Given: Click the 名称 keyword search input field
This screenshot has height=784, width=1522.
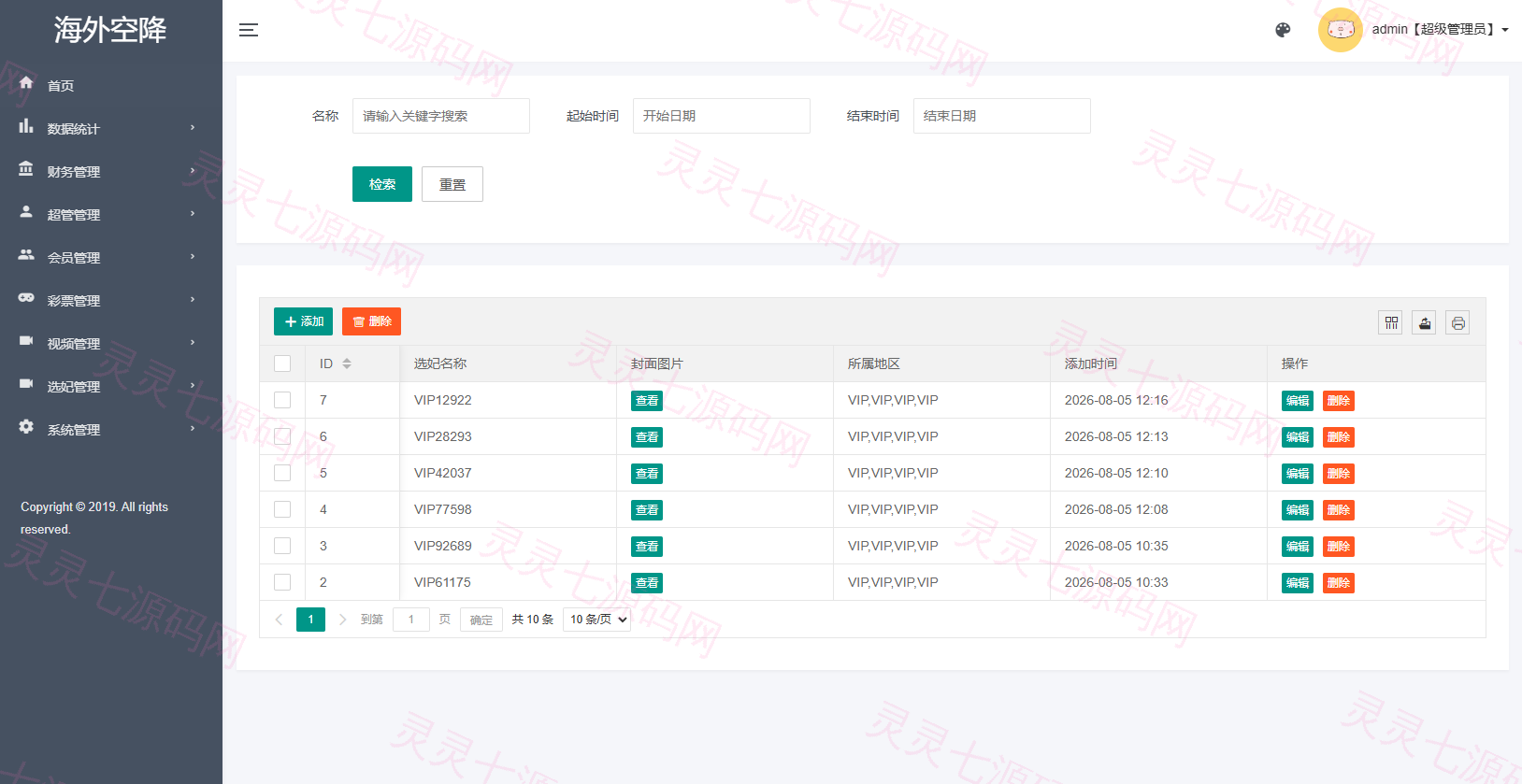Looking at the screenshot, I should coord(441,116).
